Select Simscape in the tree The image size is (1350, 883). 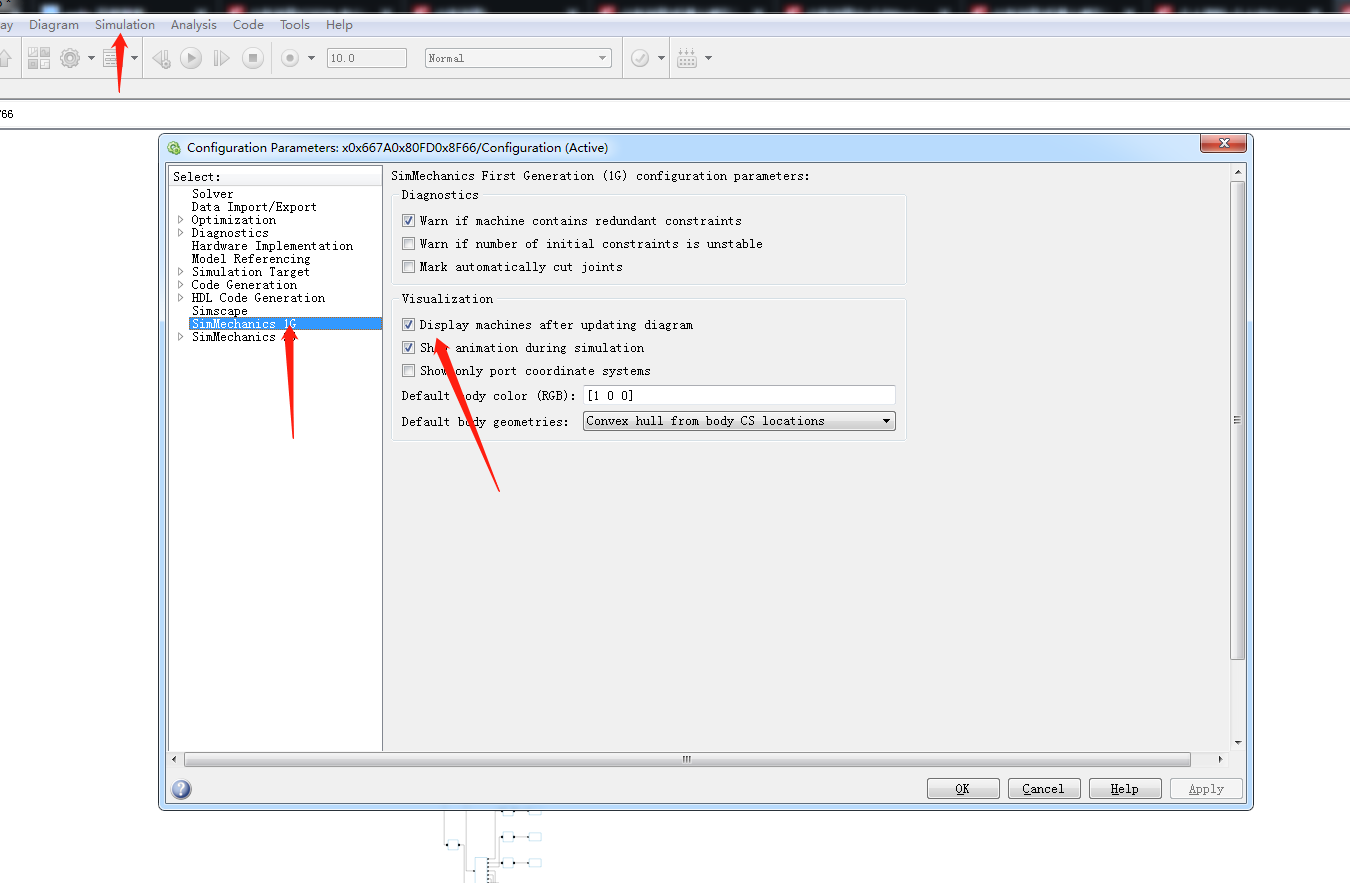click(x=219, y=311)
